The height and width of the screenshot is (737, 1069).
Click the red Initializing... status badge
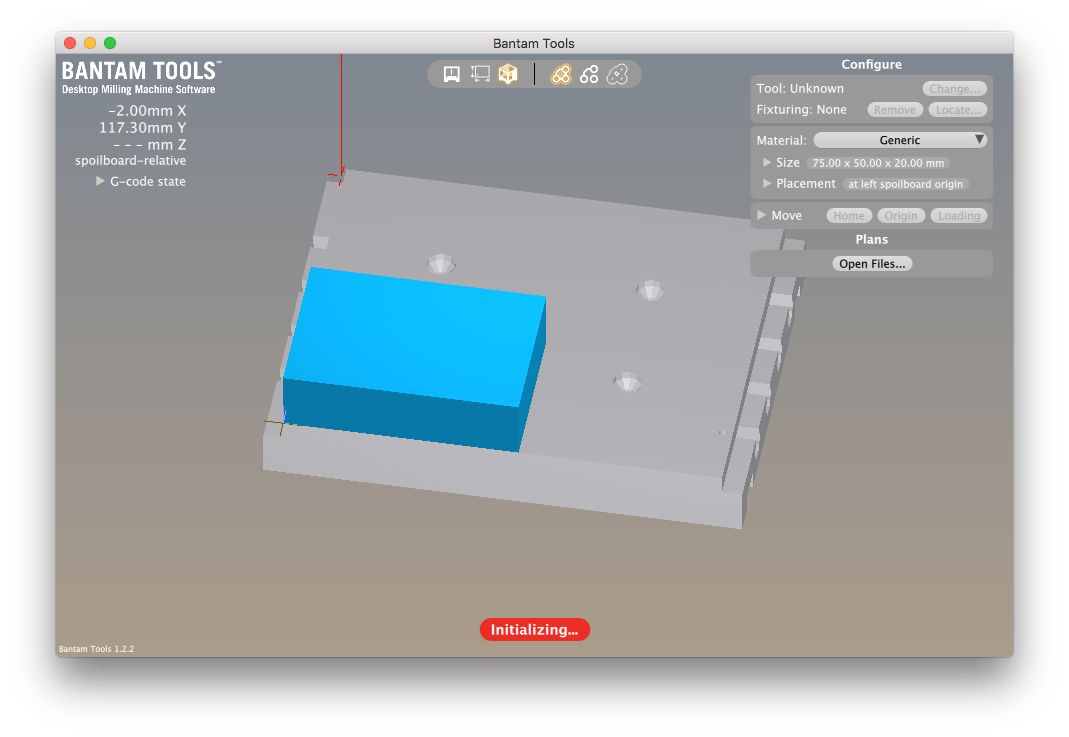[x=534, y=629]
